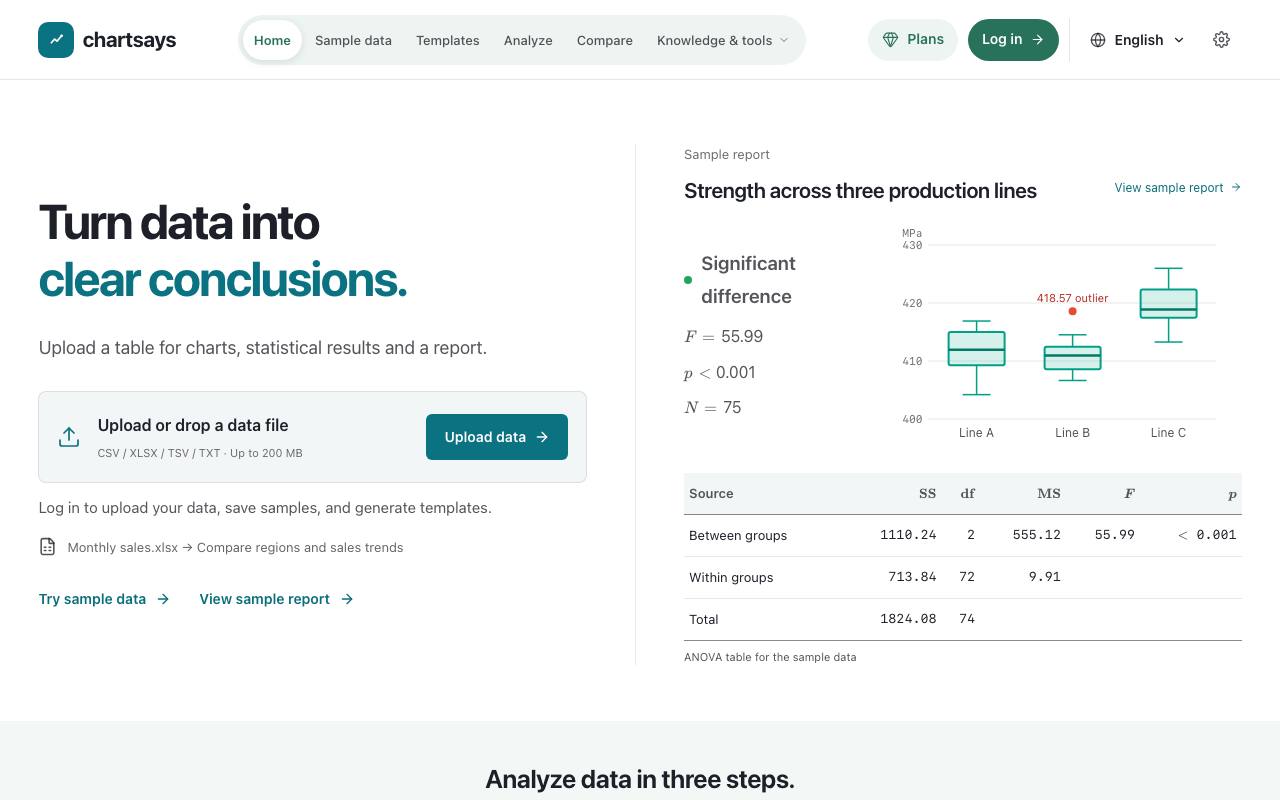Click the MS value 9.91
1280x800 pixels.
1044,577
